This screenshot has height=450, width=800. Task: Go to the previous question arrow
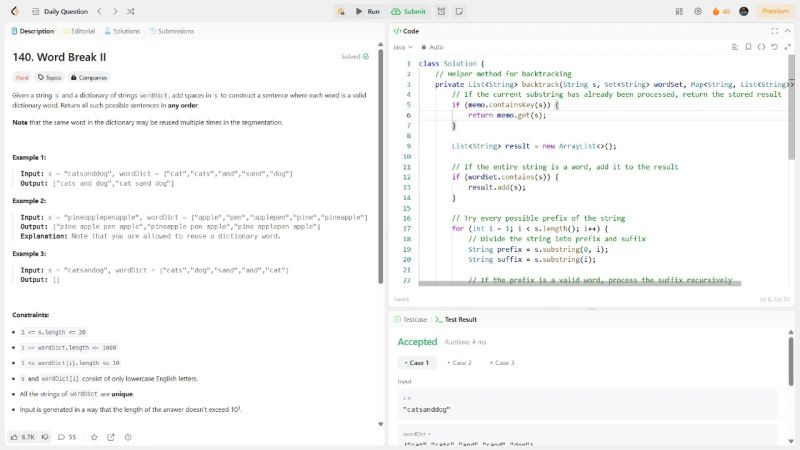tap(99, 11)
